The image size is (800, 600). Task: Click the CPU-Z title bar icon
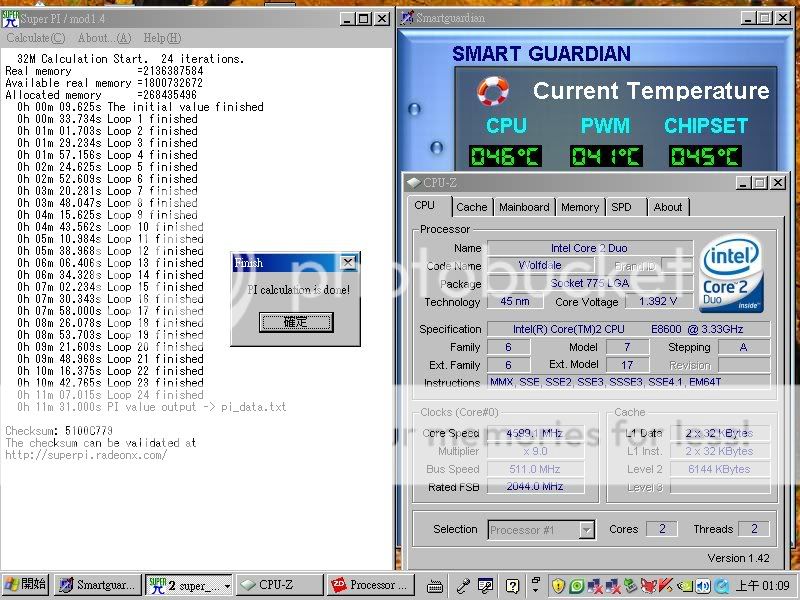pos(413,183)
